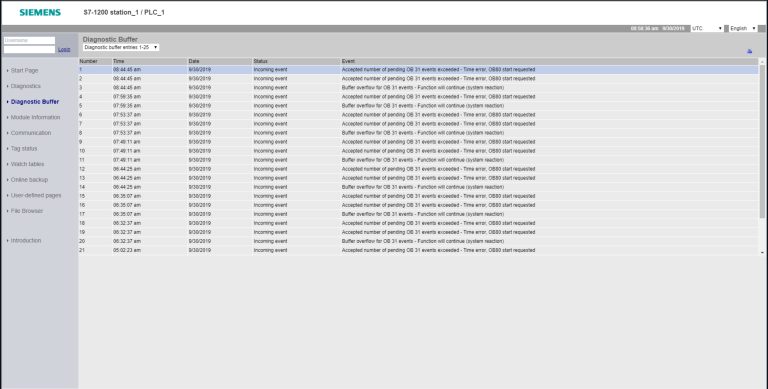768x389 pixels.
Task: Click the Diagnostic Buffer page heading
Action: pyautogui.click(x=110, y=39)
